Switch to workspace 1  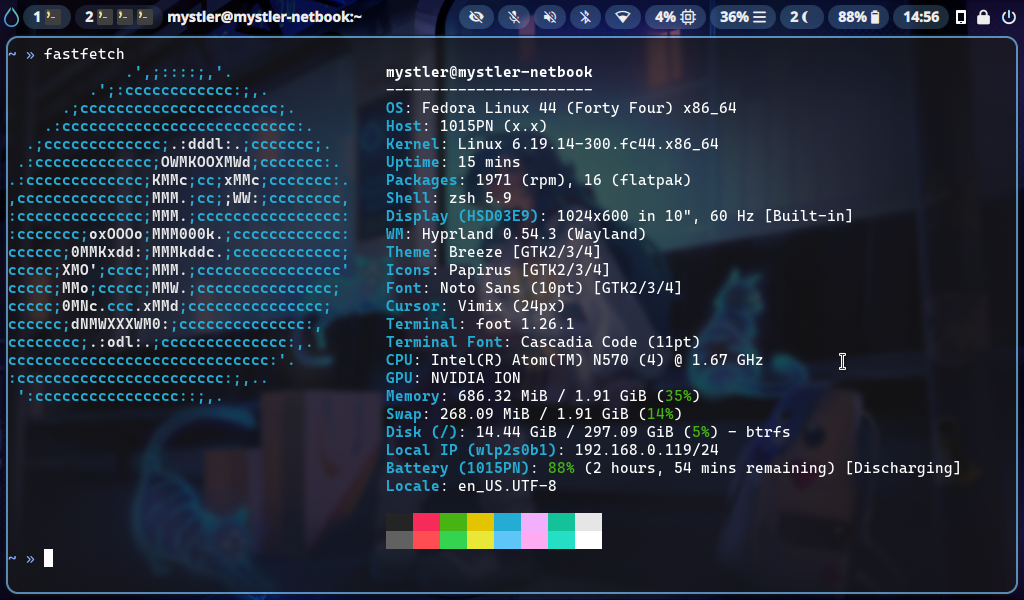coord(47,17)
